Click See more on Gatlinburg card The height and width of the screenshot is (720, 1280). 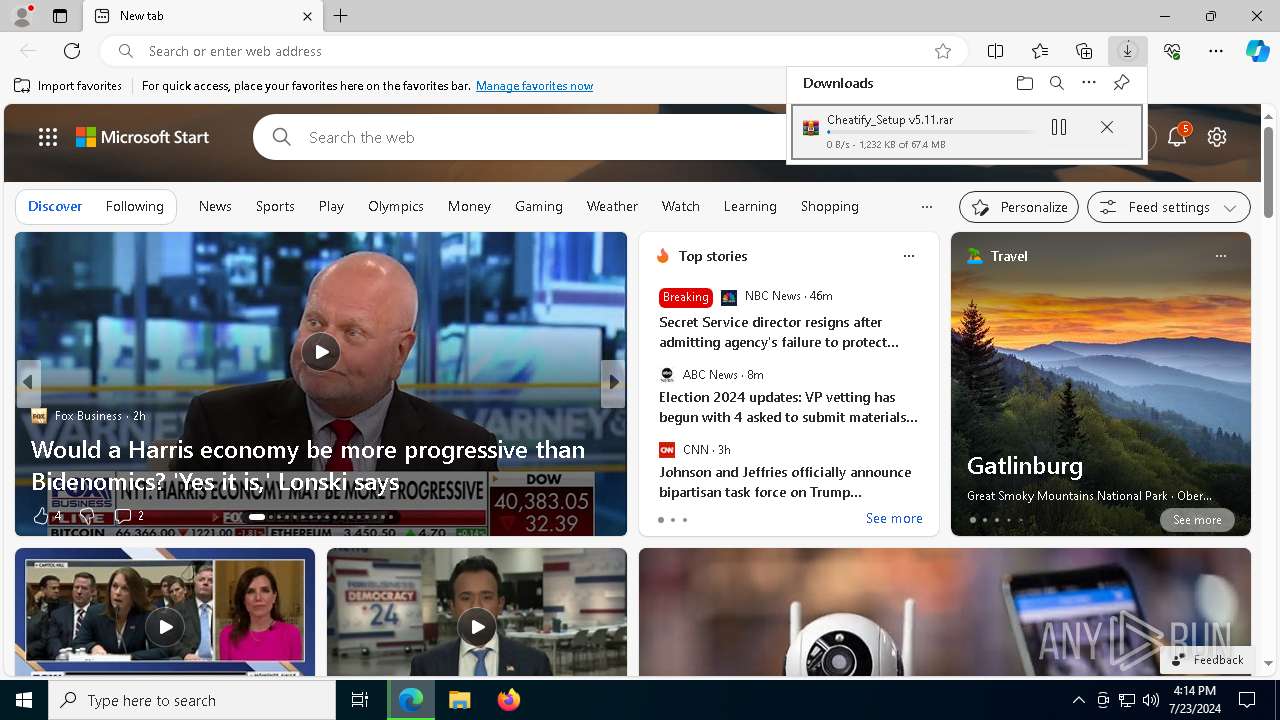click(x=1197, y=520)
